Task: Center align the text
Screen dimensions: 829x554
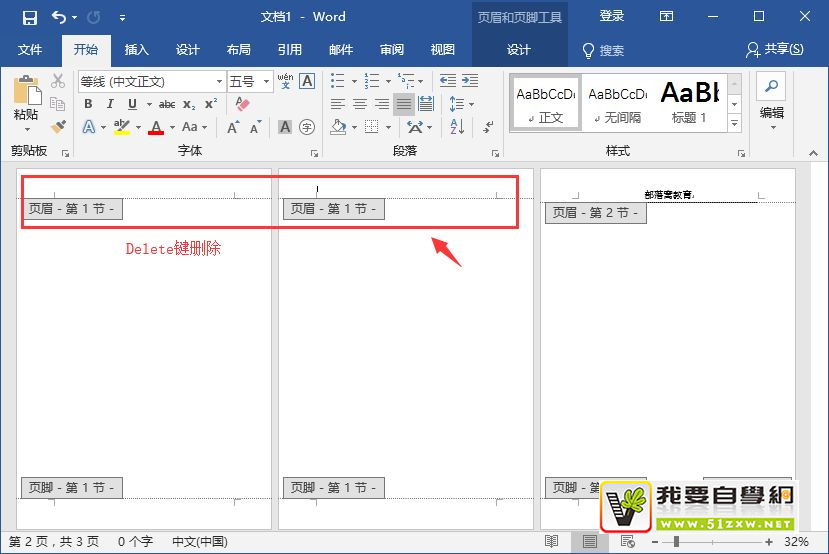Action: (x=360, y=104)
